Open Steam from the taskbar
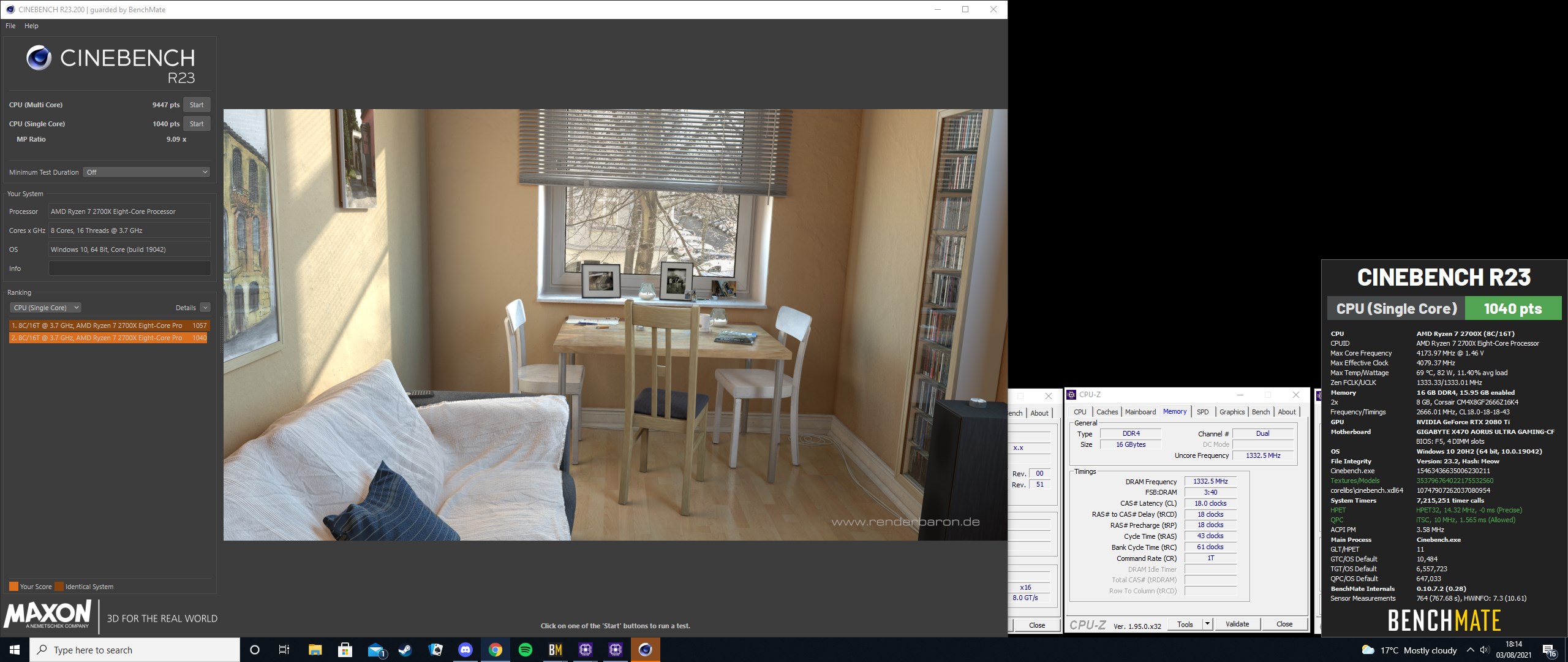 point(405,650)
